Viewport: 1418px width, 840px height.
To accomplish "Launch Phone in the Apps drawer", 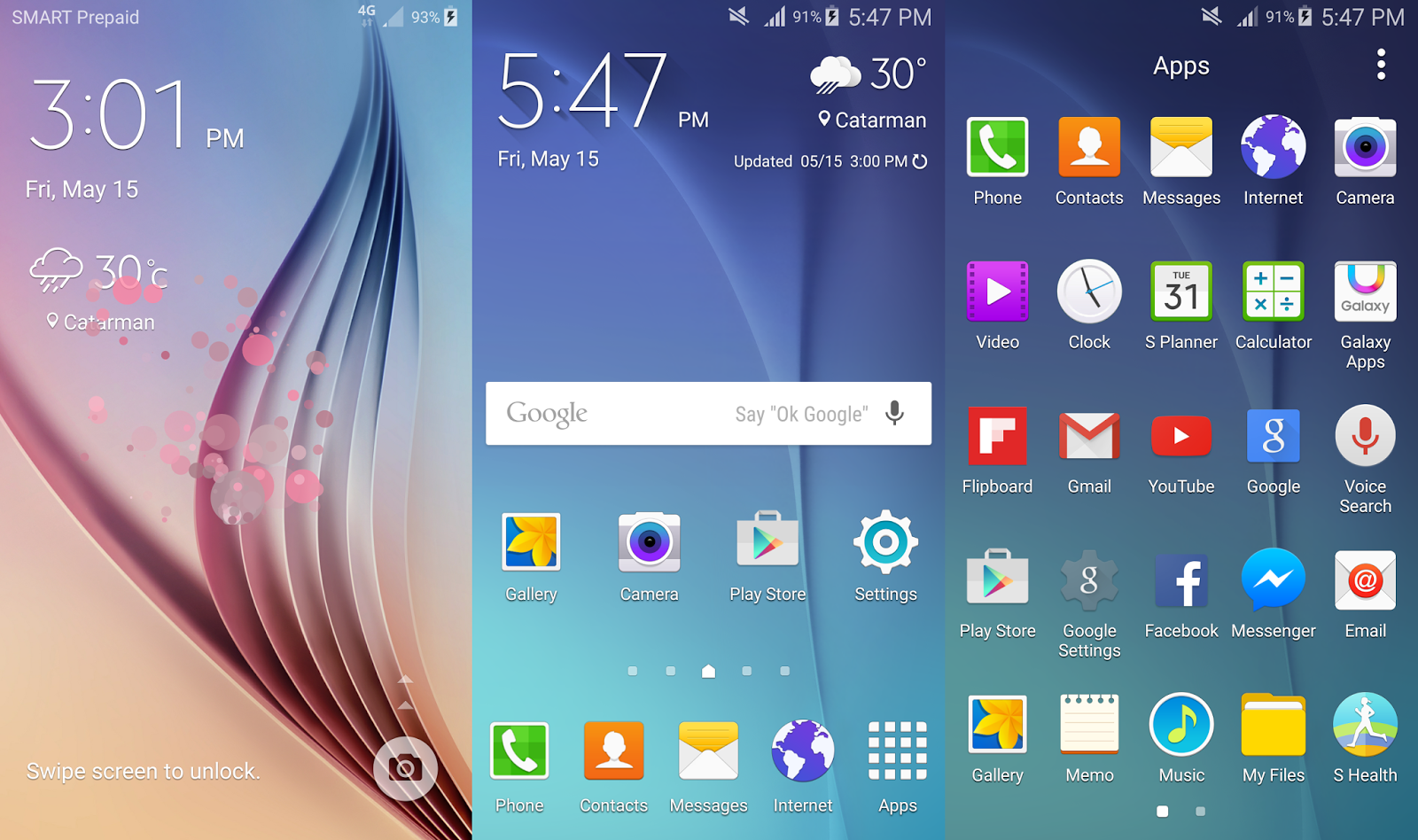I will click(998, 161).
